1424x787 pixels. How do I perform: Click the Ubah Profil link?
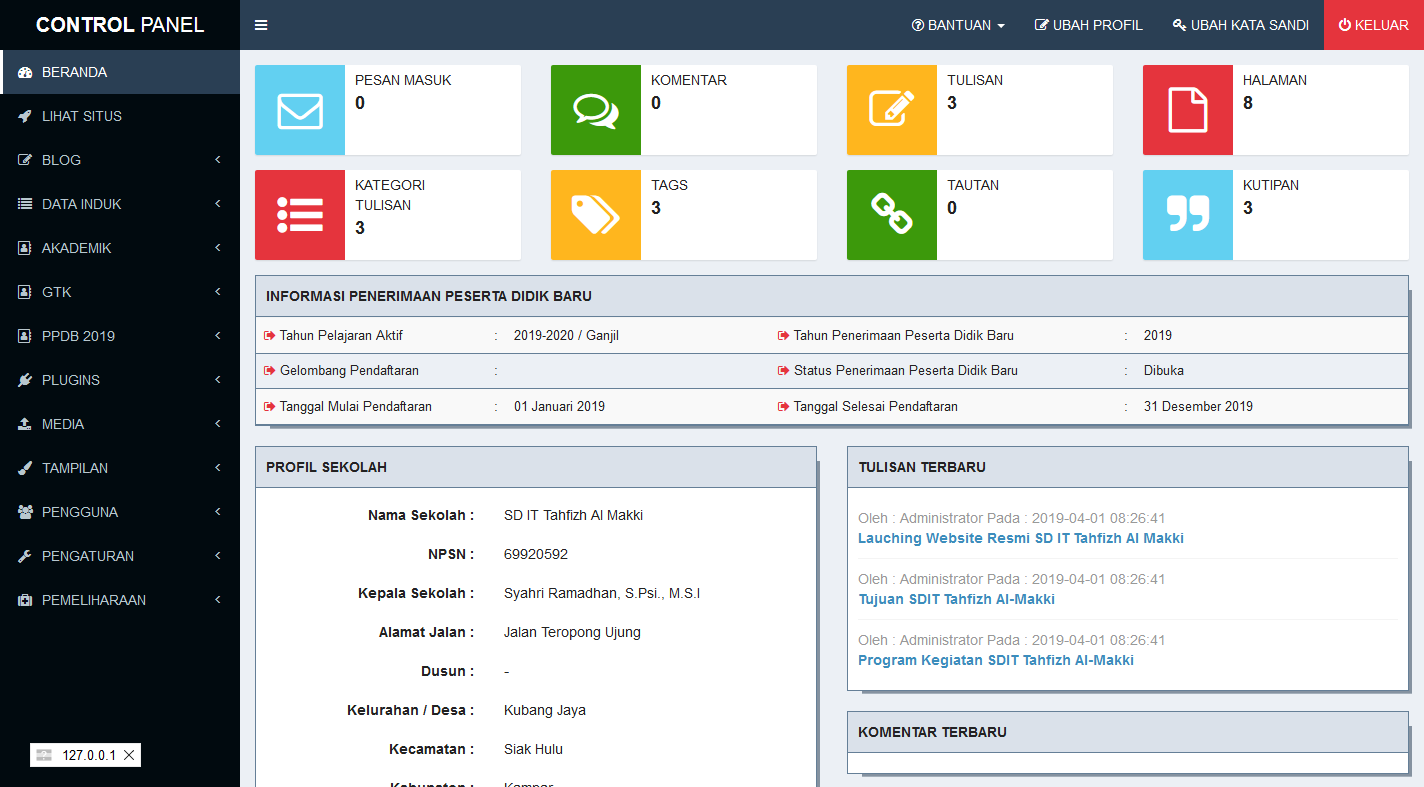click(1089, 25)
